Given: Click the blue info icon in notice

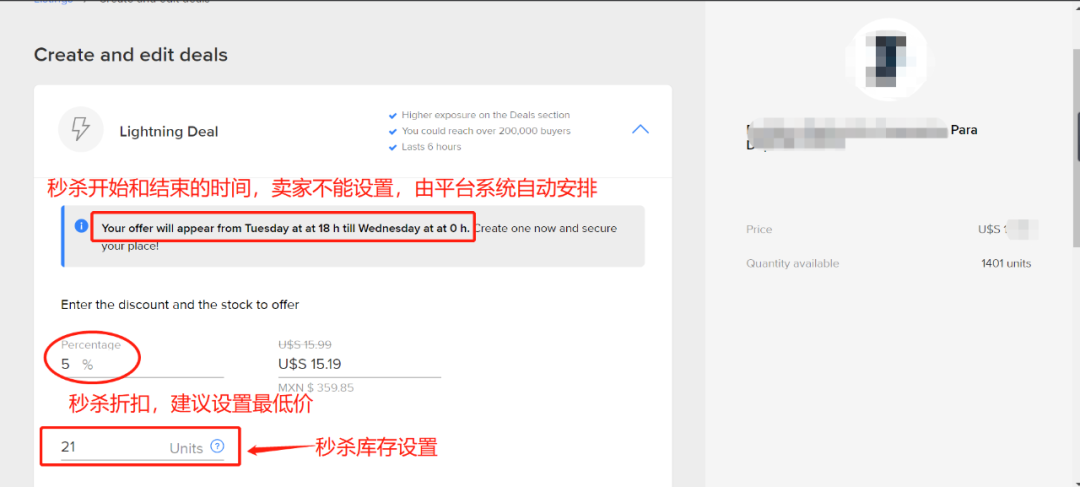Looking at the screenshot, I should click(81, 226).
